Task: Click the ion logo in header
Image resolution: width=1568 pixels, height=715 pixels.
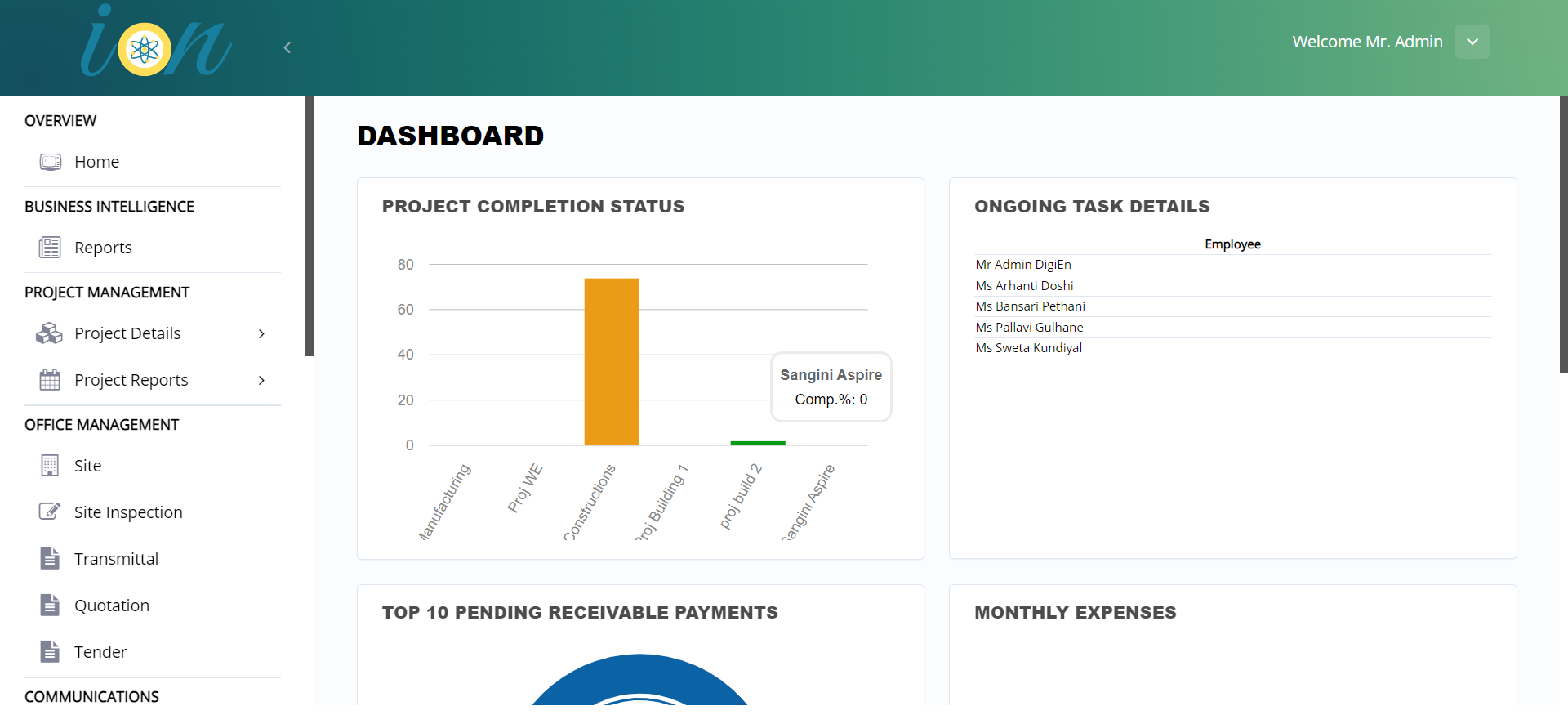Action: (156, 41)
